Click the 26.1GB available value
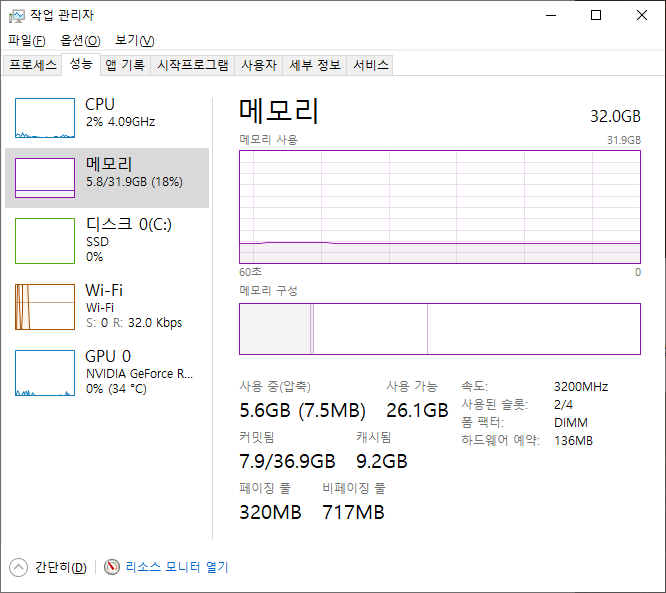666x593 pixels. coord(417,410)
